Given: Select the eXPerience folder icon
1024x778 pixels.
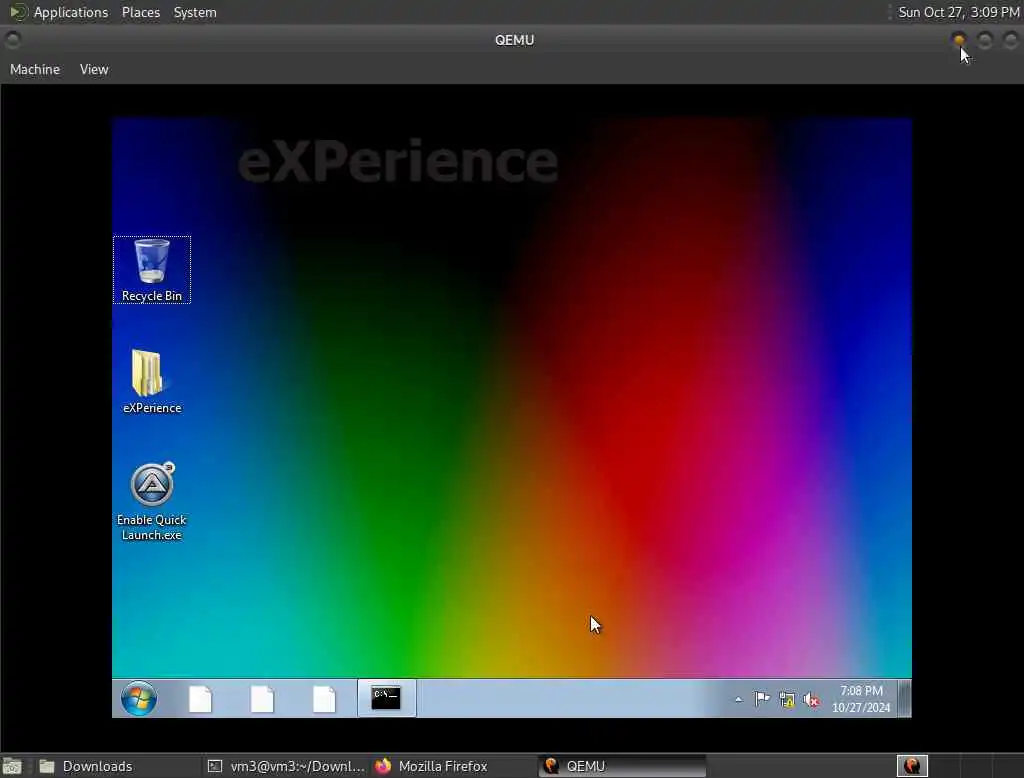Looking at the screenshot, I should pos(152,381).
